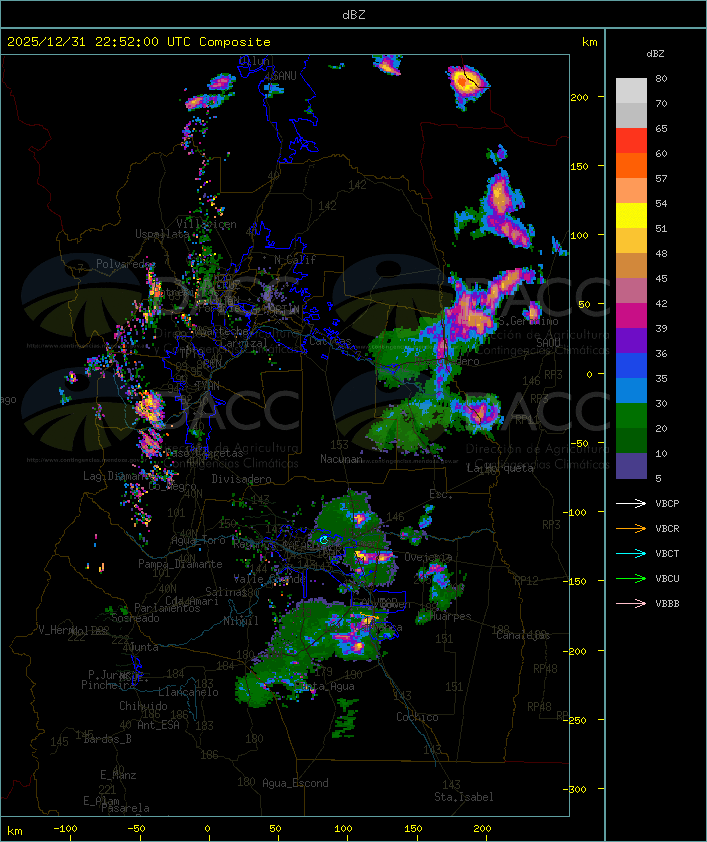Click the cyan circle radar marker near San Rafael
707x842 pixels.
click(323, 540)
